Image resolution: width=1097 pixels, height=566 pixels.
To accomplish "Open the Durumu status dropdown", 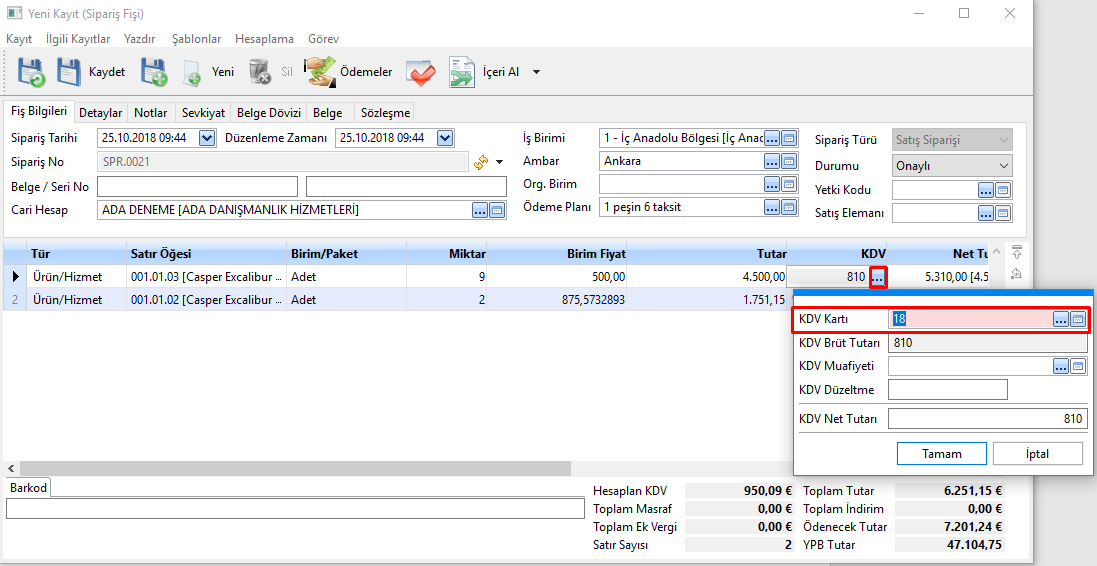I will [x=1003, y=166].
